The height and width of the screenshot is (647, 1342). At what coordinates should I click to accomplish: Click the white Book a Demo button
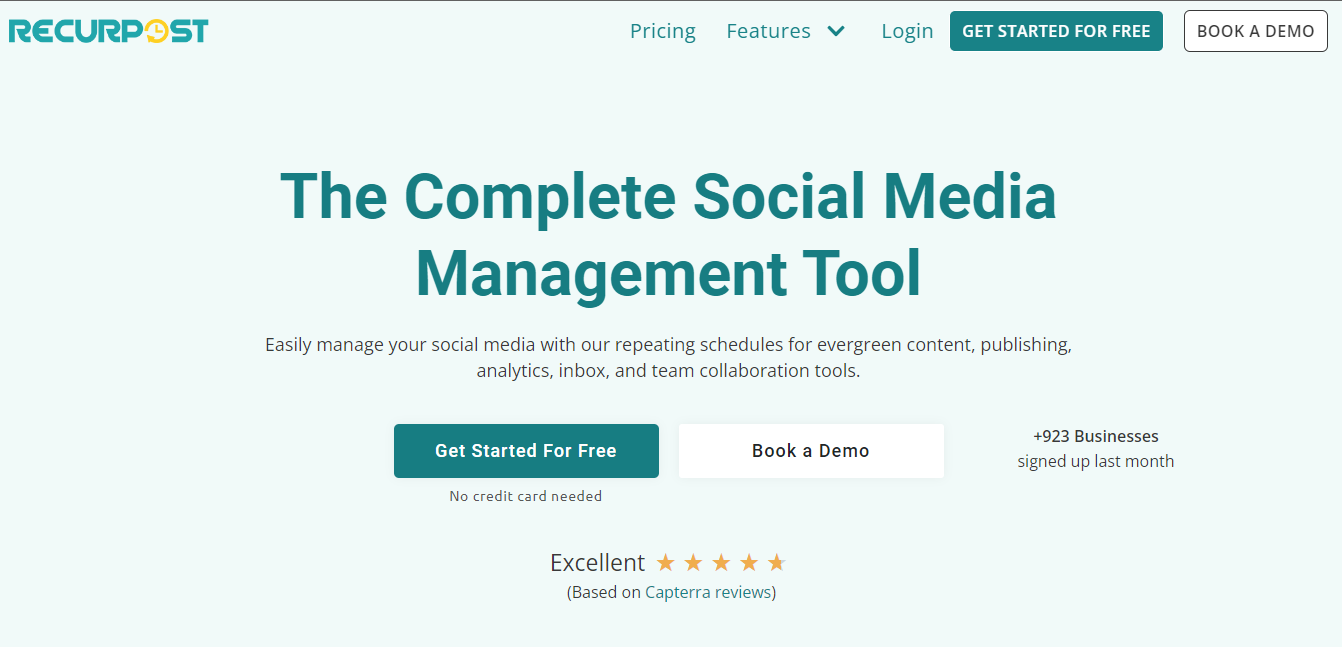point(811,451)
